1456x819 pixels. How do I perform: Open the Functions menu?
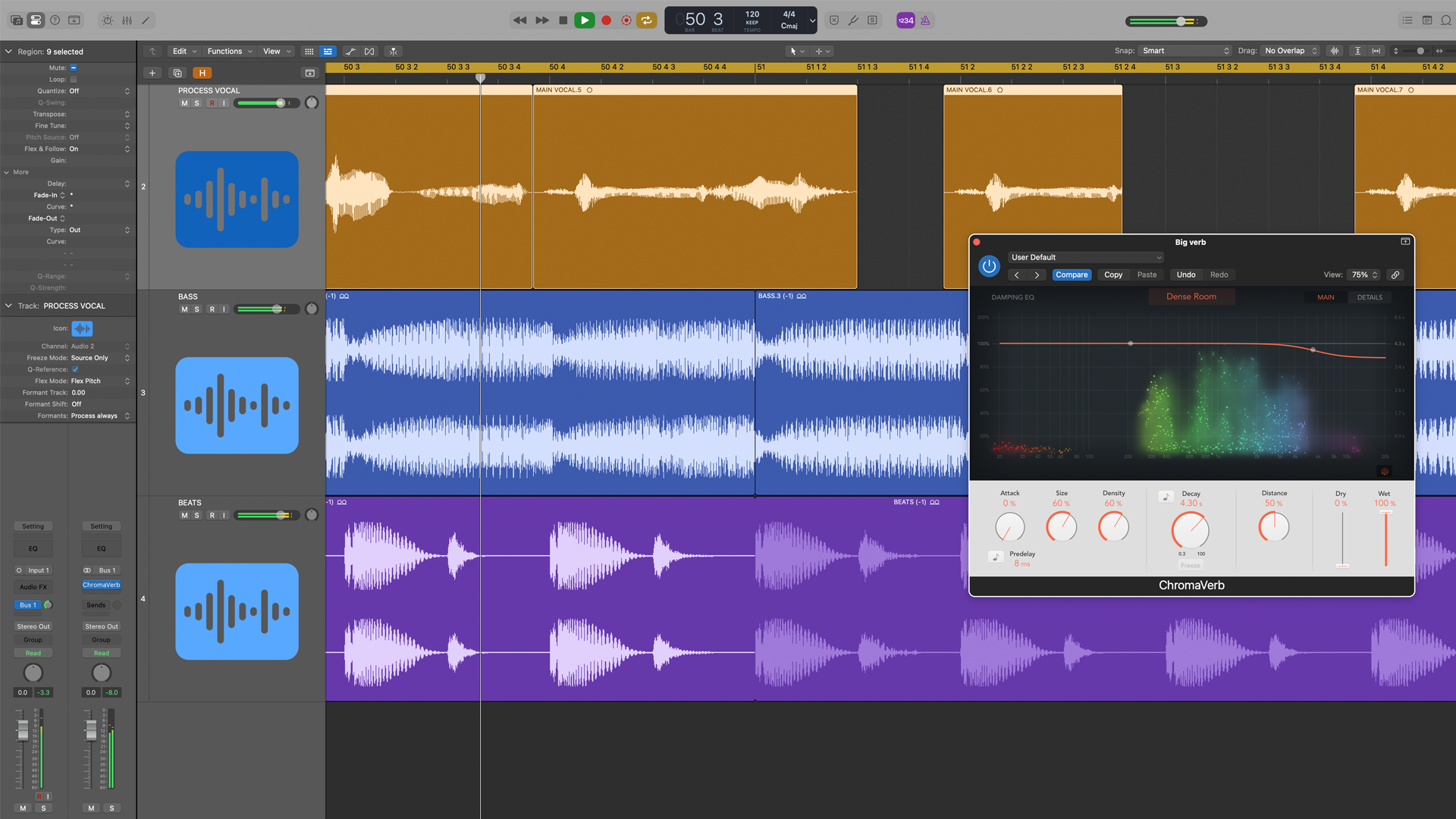coord(230,52)
